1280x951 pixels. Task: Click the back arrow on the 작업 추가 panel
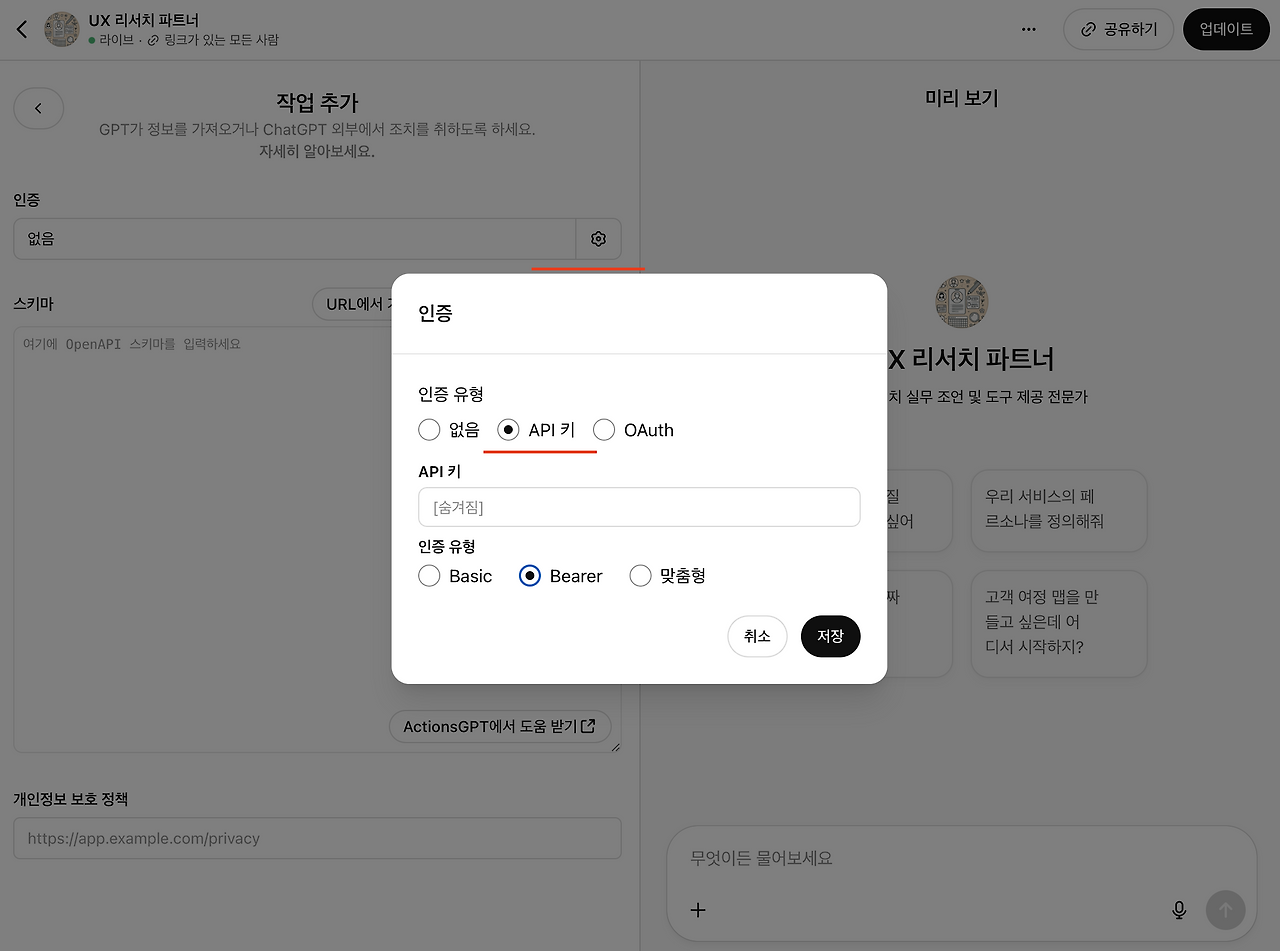tap(38, 108)
